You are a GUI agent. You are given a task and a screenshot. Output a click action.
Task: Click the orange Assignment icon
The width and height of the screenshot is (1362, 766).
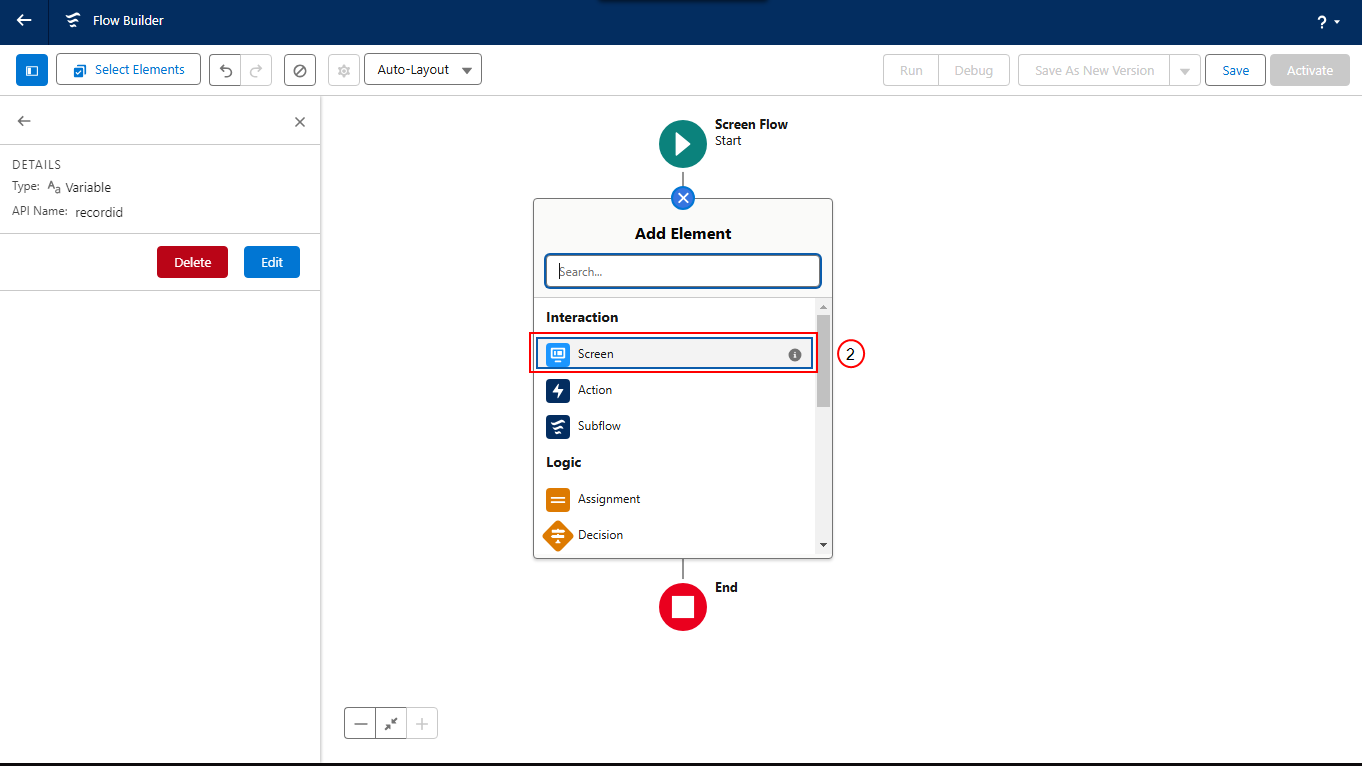pyautogui.click(x=558, y=499)
